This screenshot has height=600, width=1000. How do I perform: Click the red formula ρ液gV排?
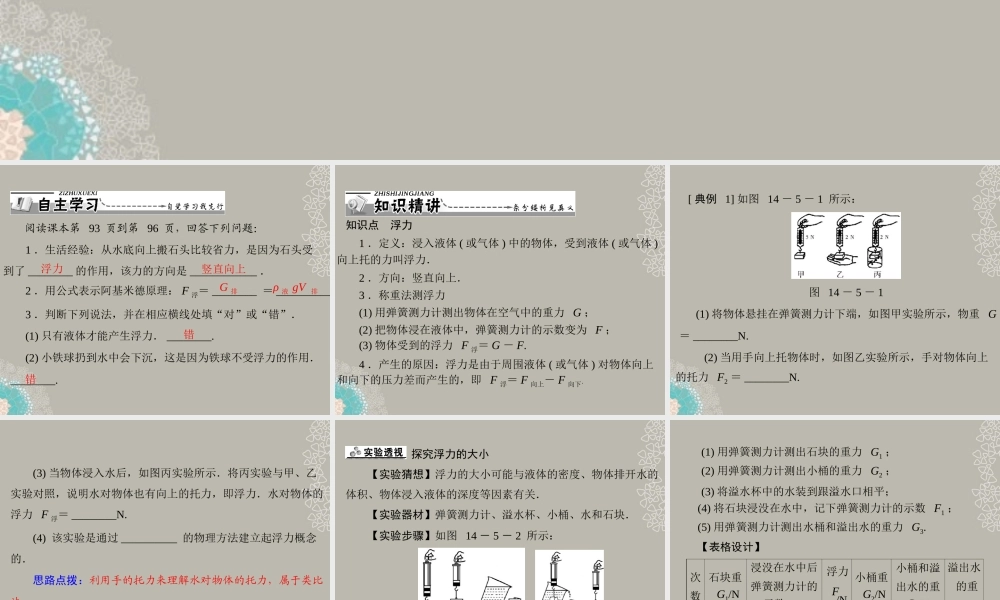pyautogui.click(x=295, y=288)
